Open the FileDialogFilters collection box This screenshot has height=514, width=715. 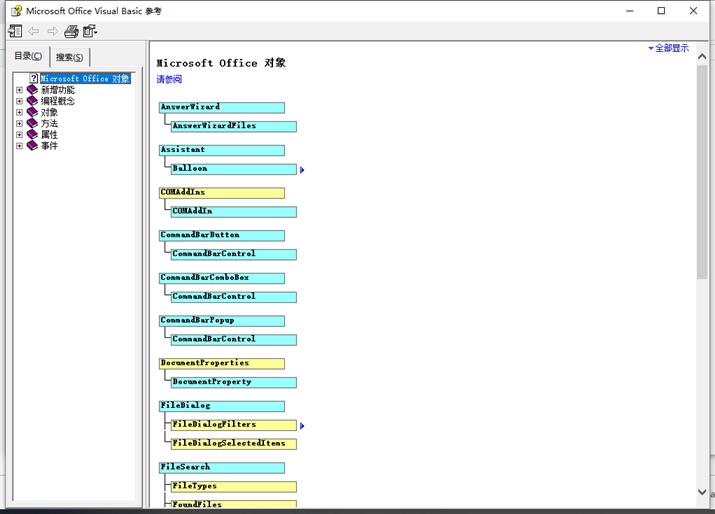click(x=234, y=425)
